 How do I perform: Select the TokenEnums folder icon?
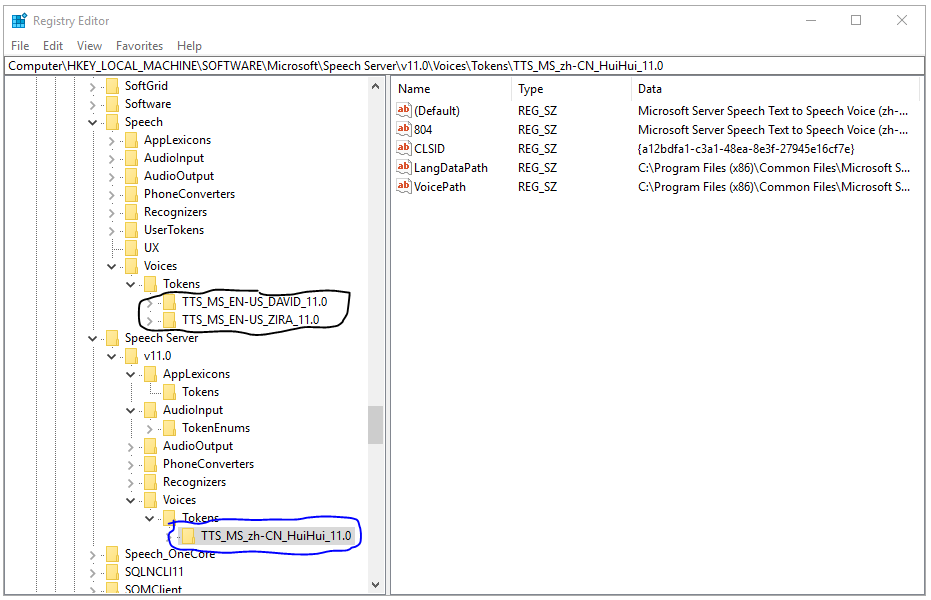point(169,428)
